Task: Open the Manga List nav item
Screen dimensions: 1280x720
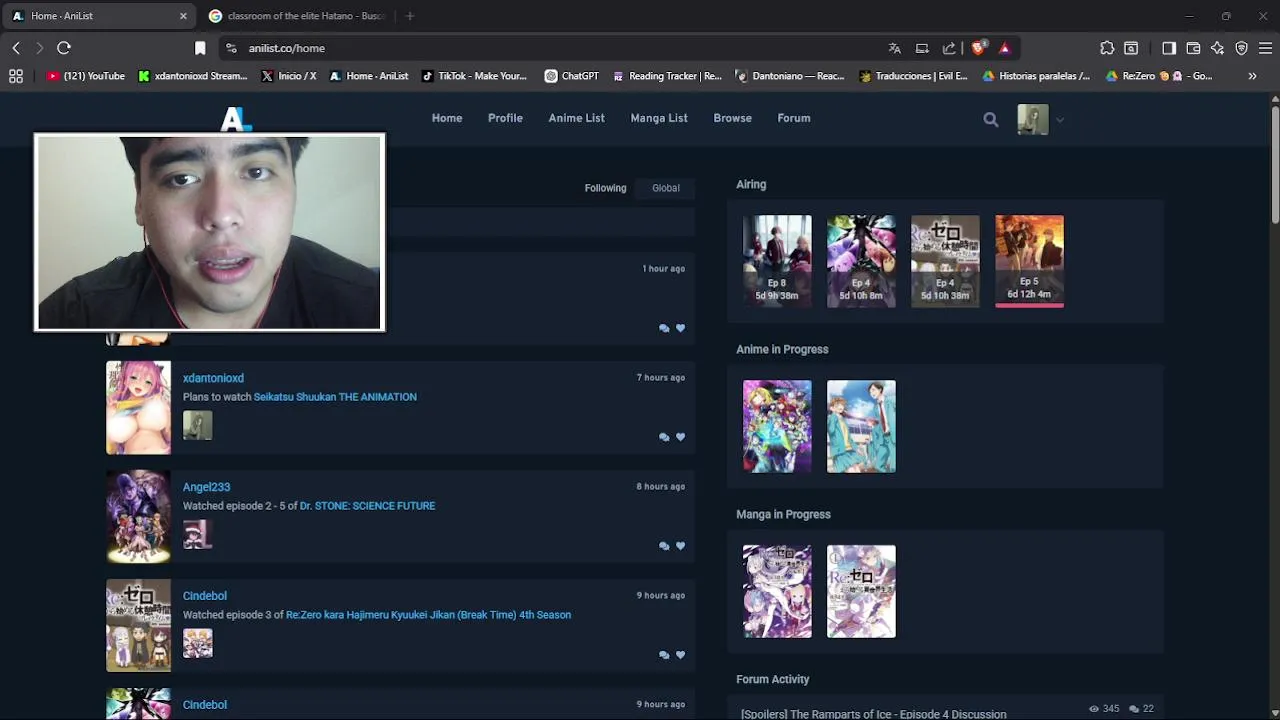Action: coord(659,118)
